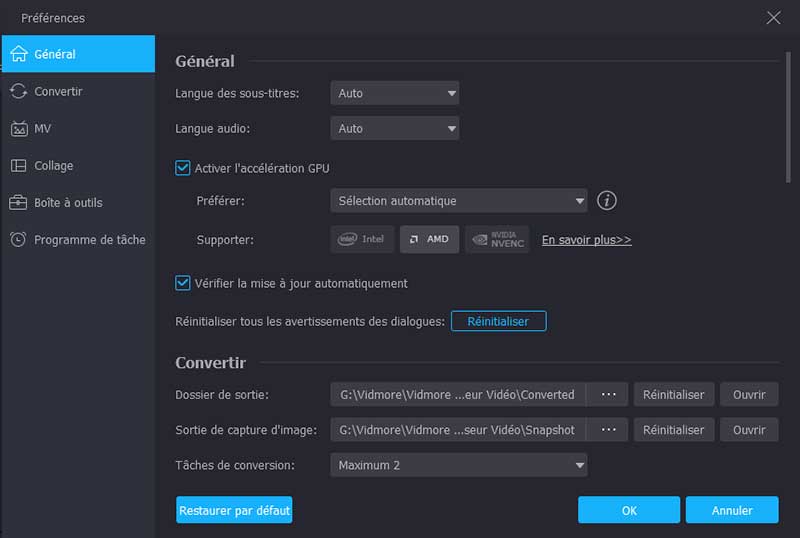This screenshot has height=538, width=800.
Task: Click the Convertir section heading
Action: [210, 362]
